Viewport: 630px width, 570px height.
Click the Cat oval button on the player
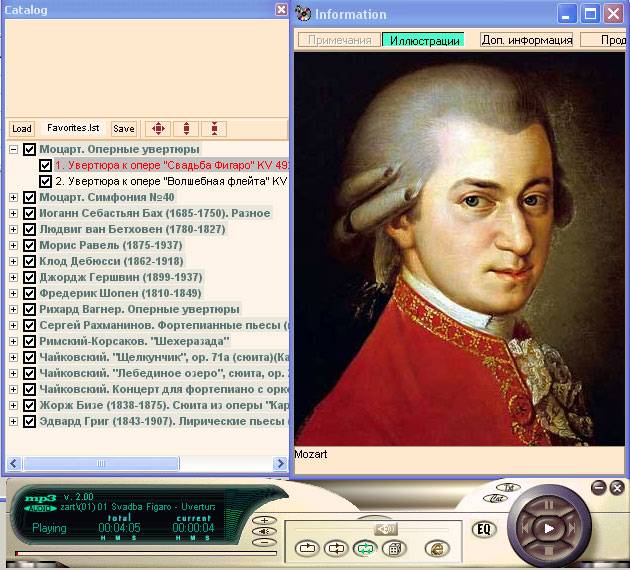(495, 499)
